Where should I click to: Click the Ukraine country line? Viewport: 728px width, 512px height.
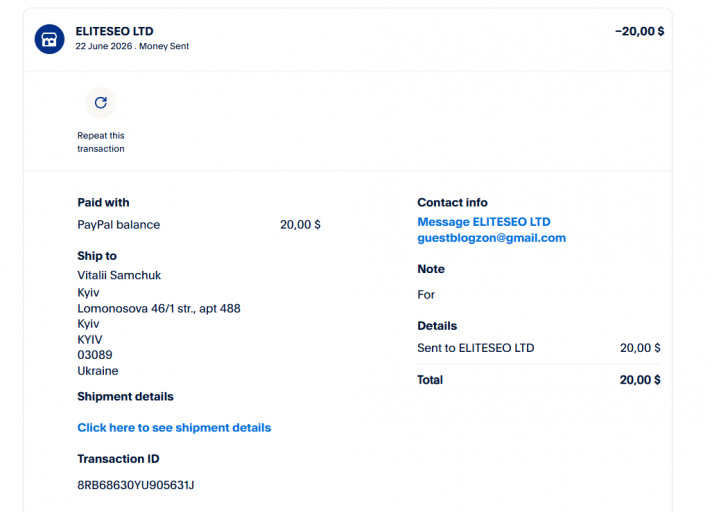click(98, 371)
